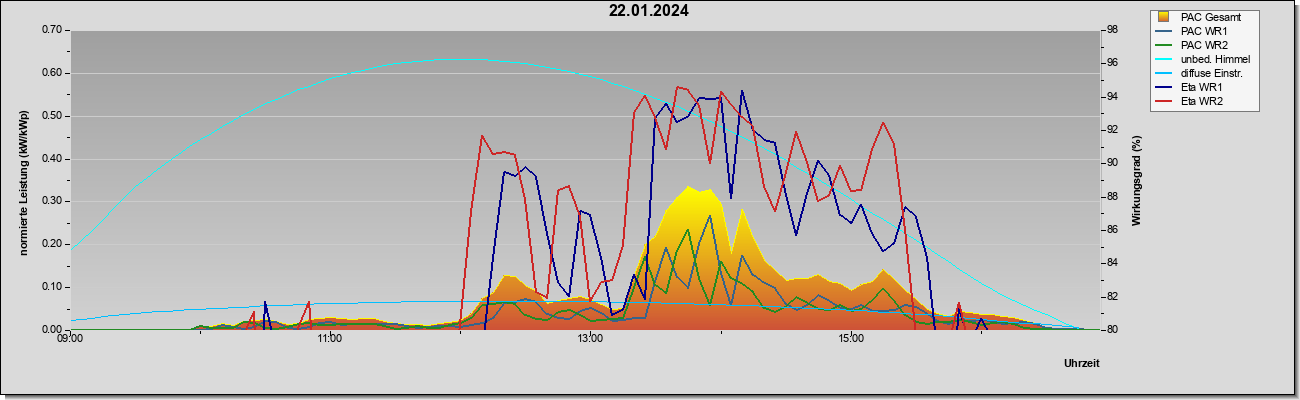Click the 11:00 time axis tick
The image size is (1300, 400).
(330, 338)
